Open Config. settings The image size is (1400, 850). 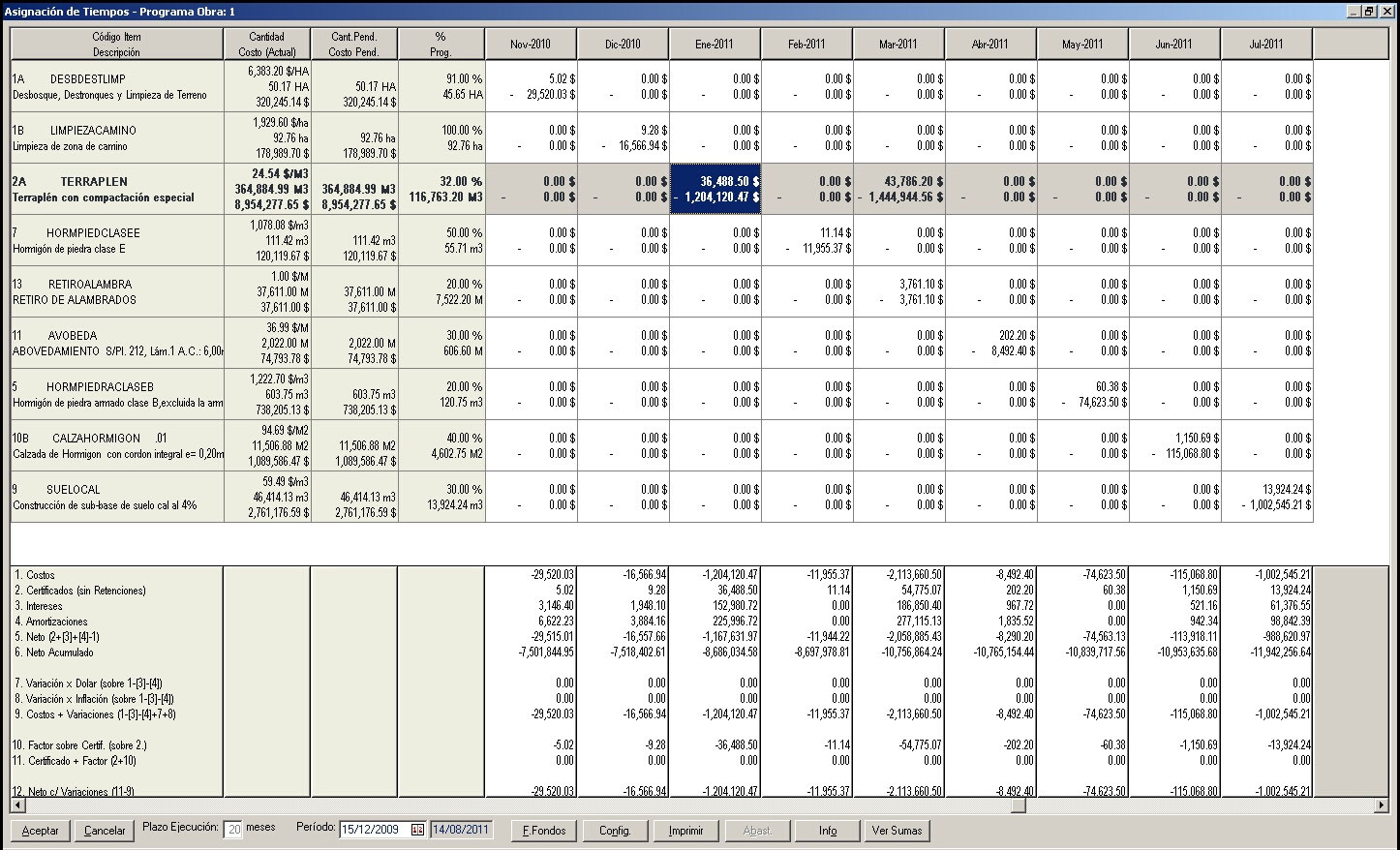615,831
